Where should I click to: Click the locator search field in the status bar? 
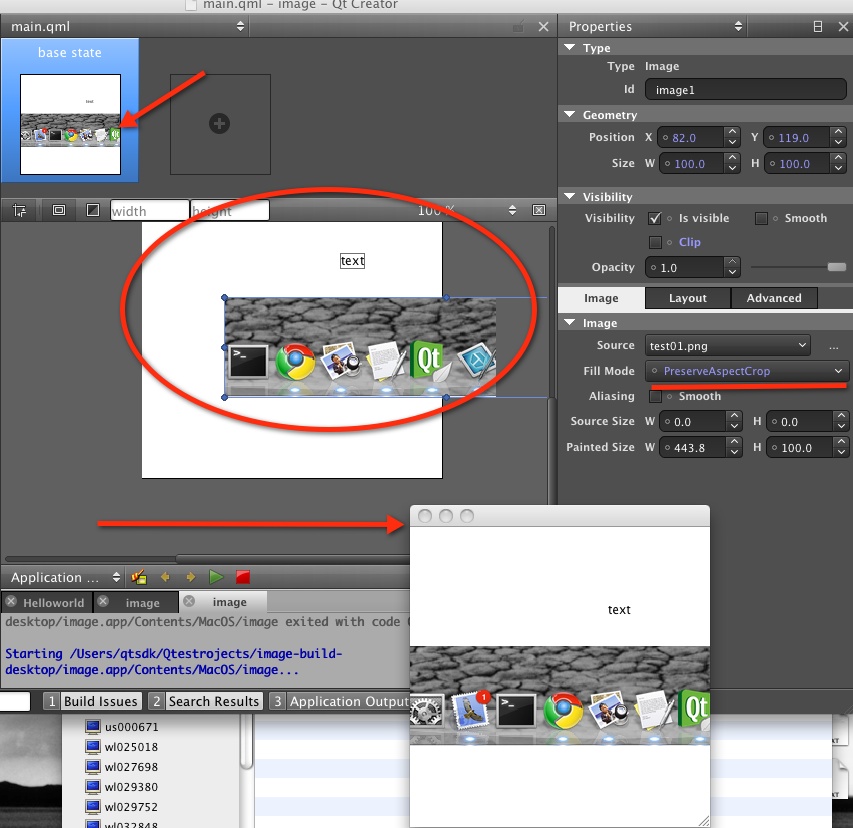[x=15, y=702]
